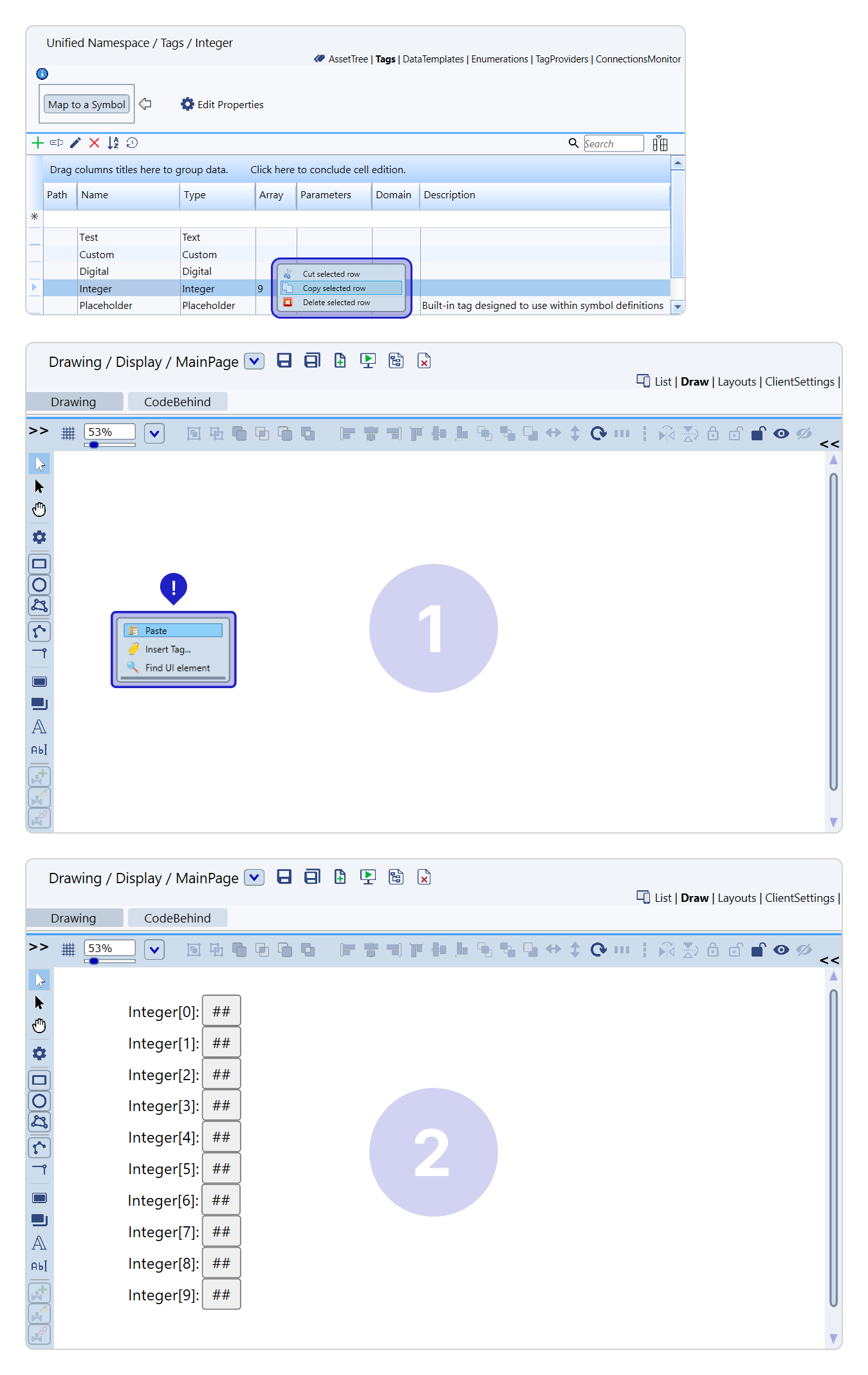Toggle the eye visibility icon in panel 2 toolbar
This screenshot has width=868, height=1375.
[x=781, y=949]
